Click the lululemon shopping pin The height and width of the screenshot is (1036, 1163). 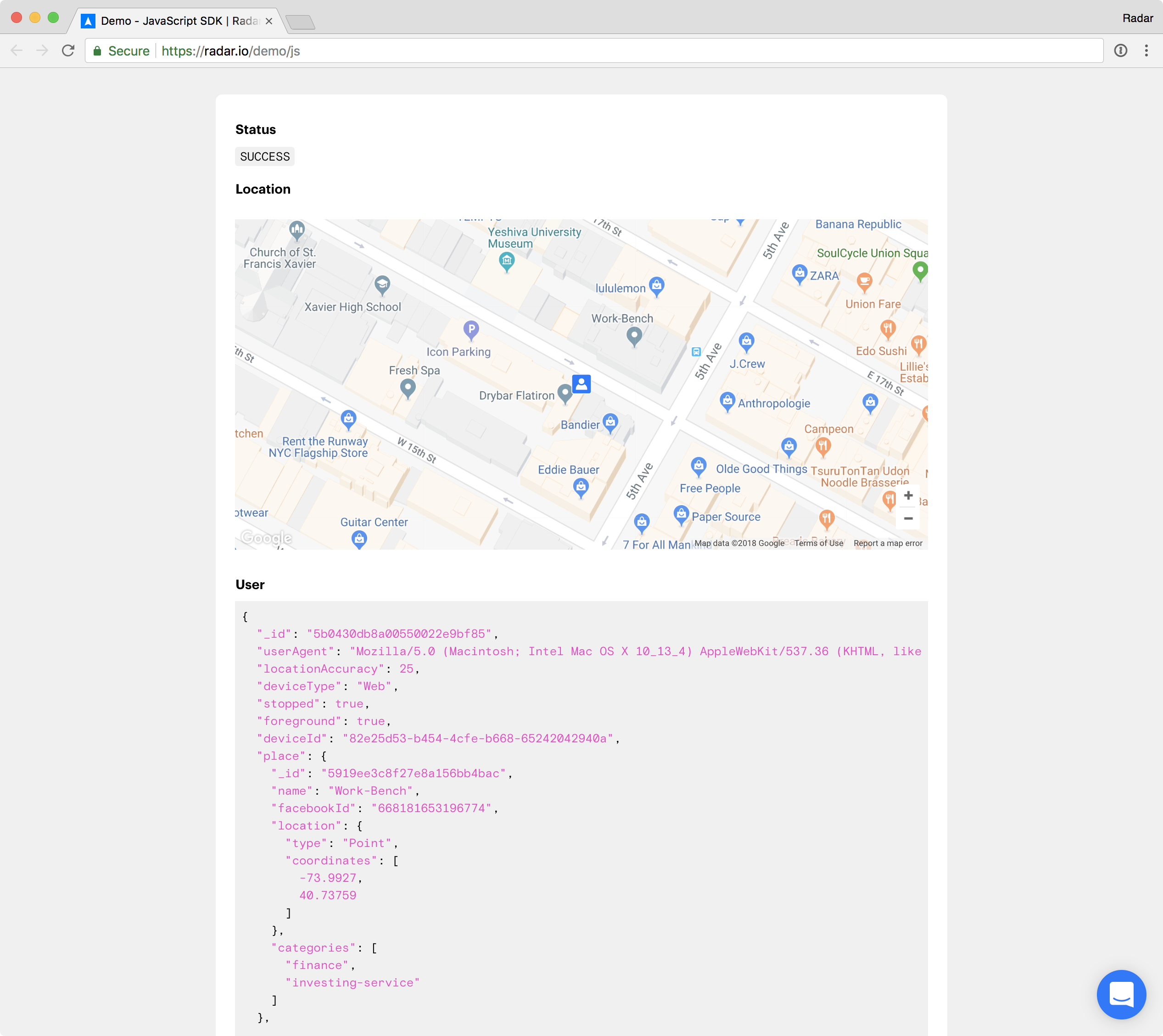657,286
